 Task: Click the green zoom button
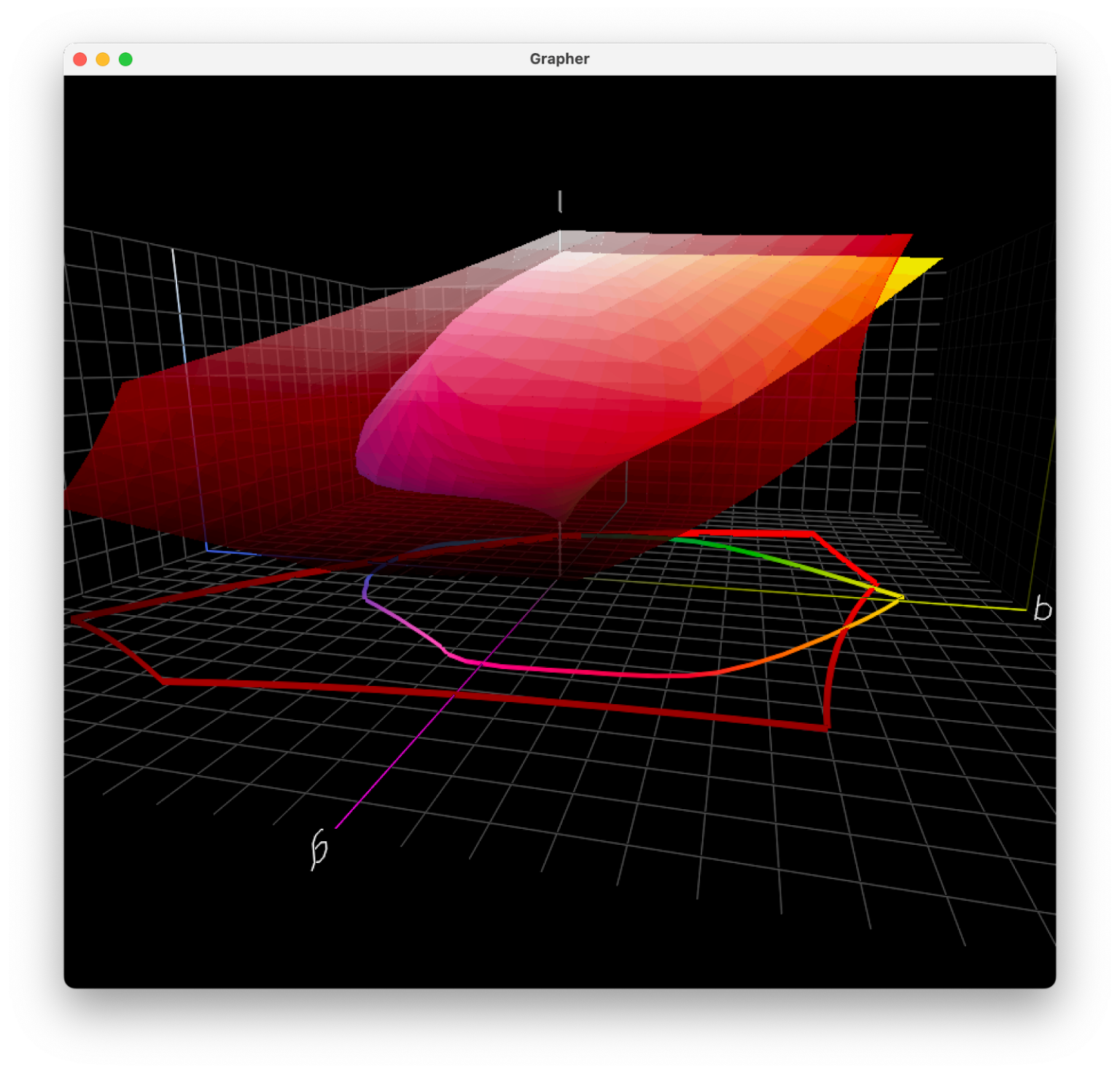point(125,59)
